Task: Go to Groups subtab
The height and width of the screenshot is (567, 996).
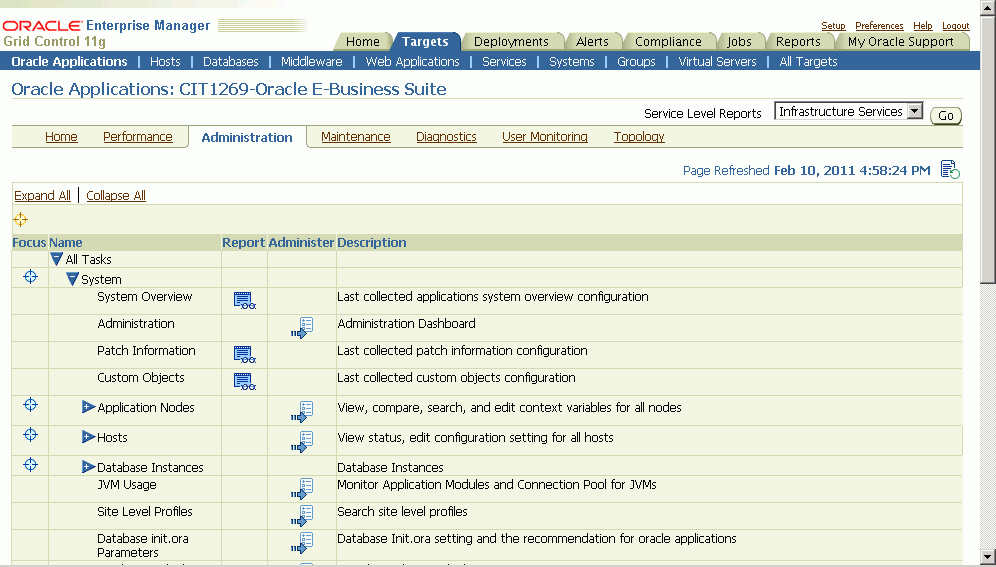Action: 636,62
